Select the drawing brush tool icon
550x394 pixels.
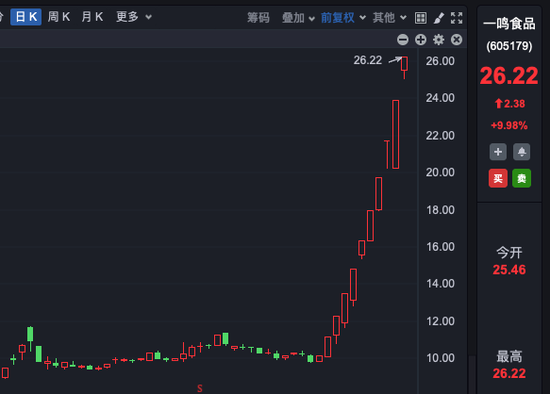(438, 18)
